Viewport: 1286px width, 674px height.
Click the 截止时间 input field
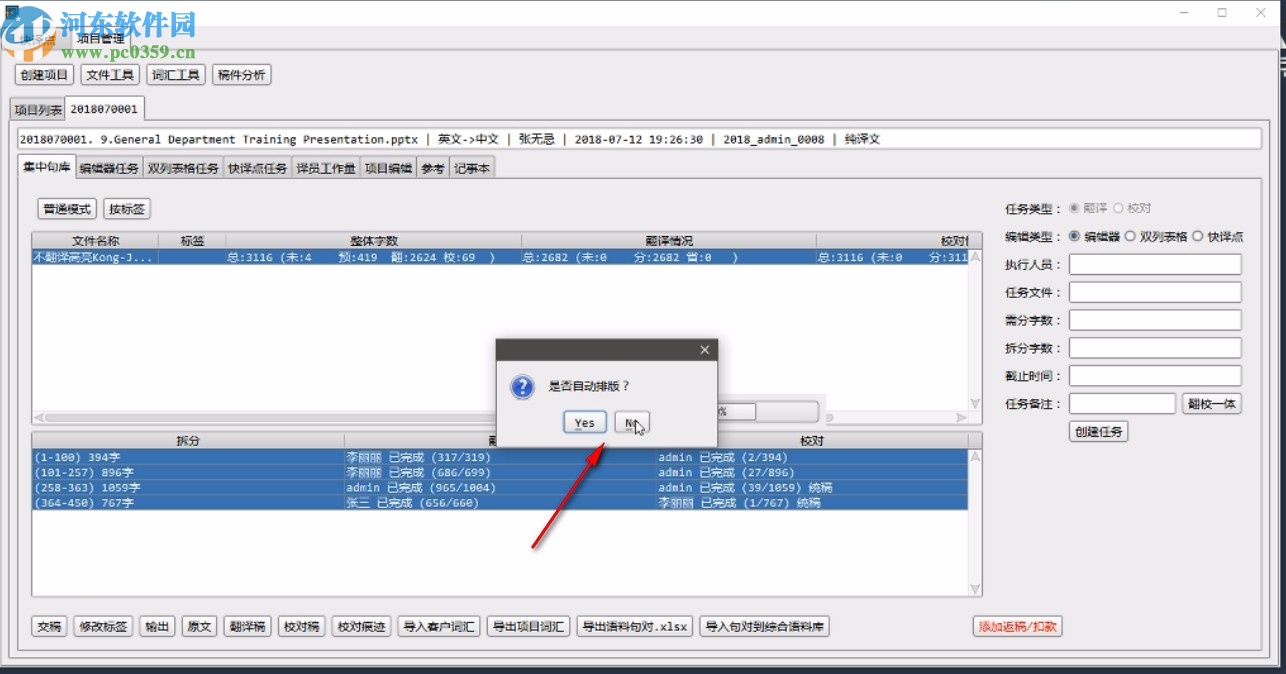(1155, 376)
